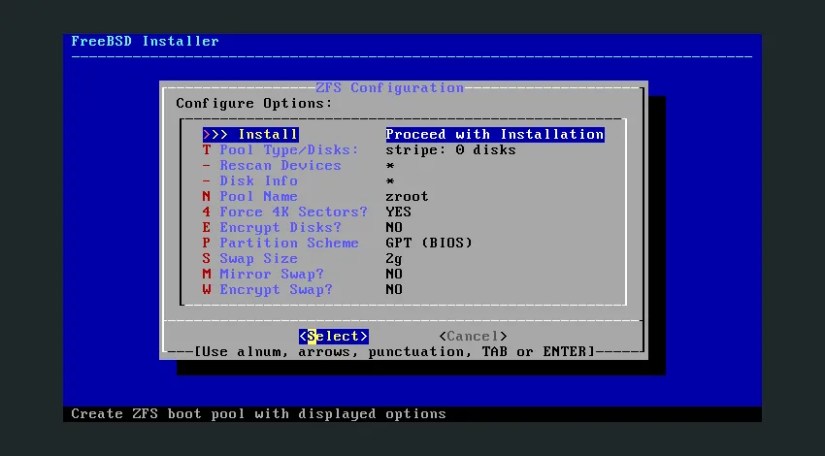Click the 'NO' value for Mirror Swap
This screenshot has width=825, height=456.
point(394,274)
